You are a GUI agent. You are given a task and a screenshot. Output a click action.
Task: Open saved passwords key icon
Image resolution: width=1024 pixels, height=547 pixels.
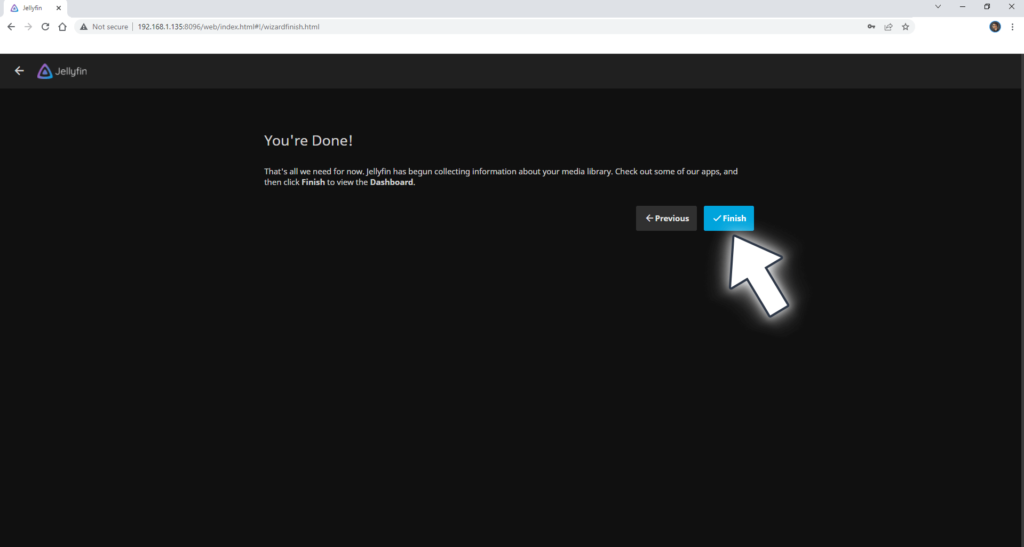(x=870, y=27)
